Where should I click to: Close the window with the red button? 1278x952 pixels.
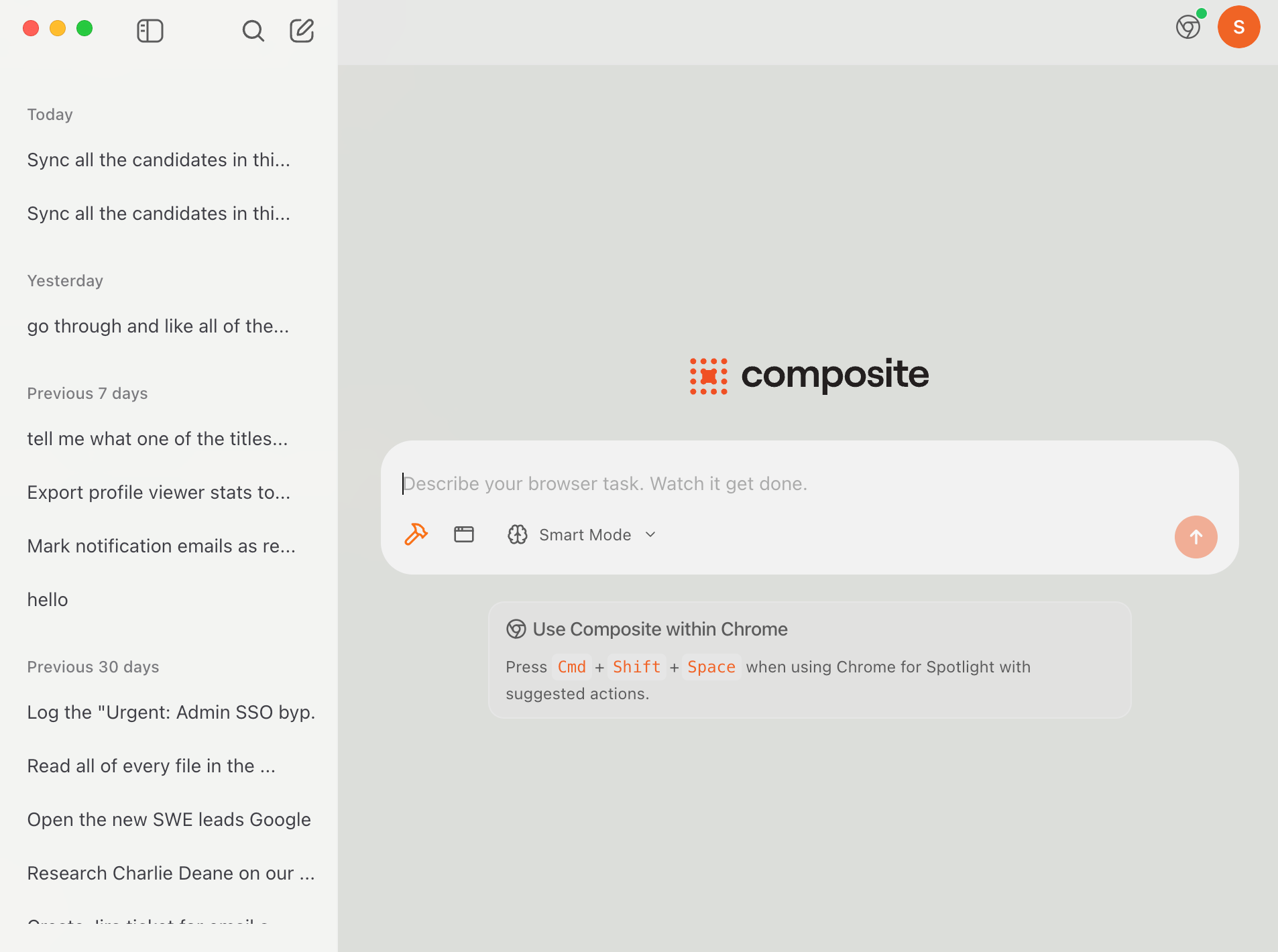coord(31,28)
